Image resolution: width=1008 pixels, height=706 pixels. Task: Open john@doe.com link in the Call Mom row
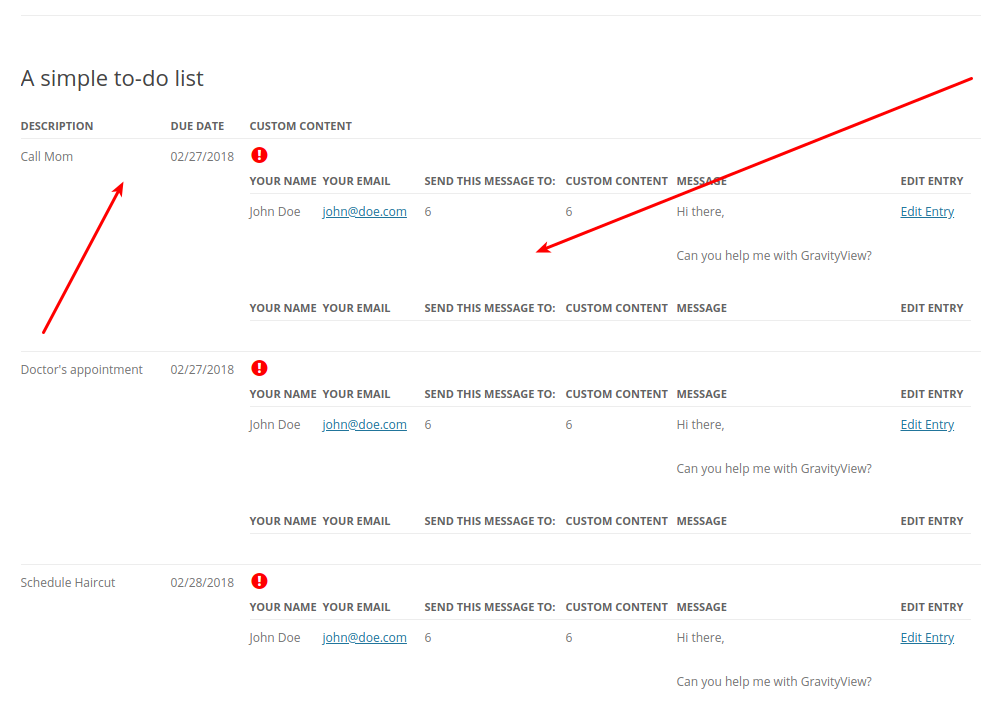point(364,211)
